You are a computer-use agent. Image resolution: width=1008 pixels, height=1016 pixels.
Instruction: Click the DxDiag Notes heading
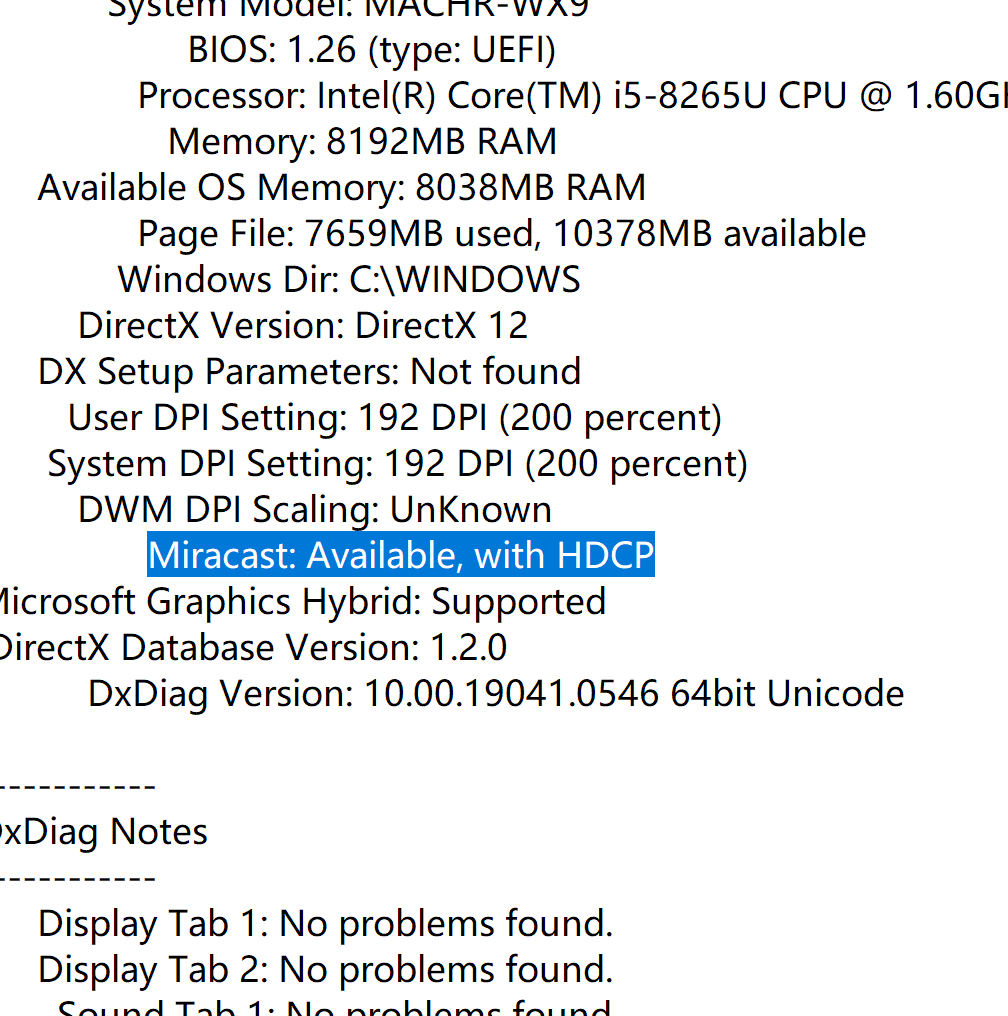(x=104, y=832)
